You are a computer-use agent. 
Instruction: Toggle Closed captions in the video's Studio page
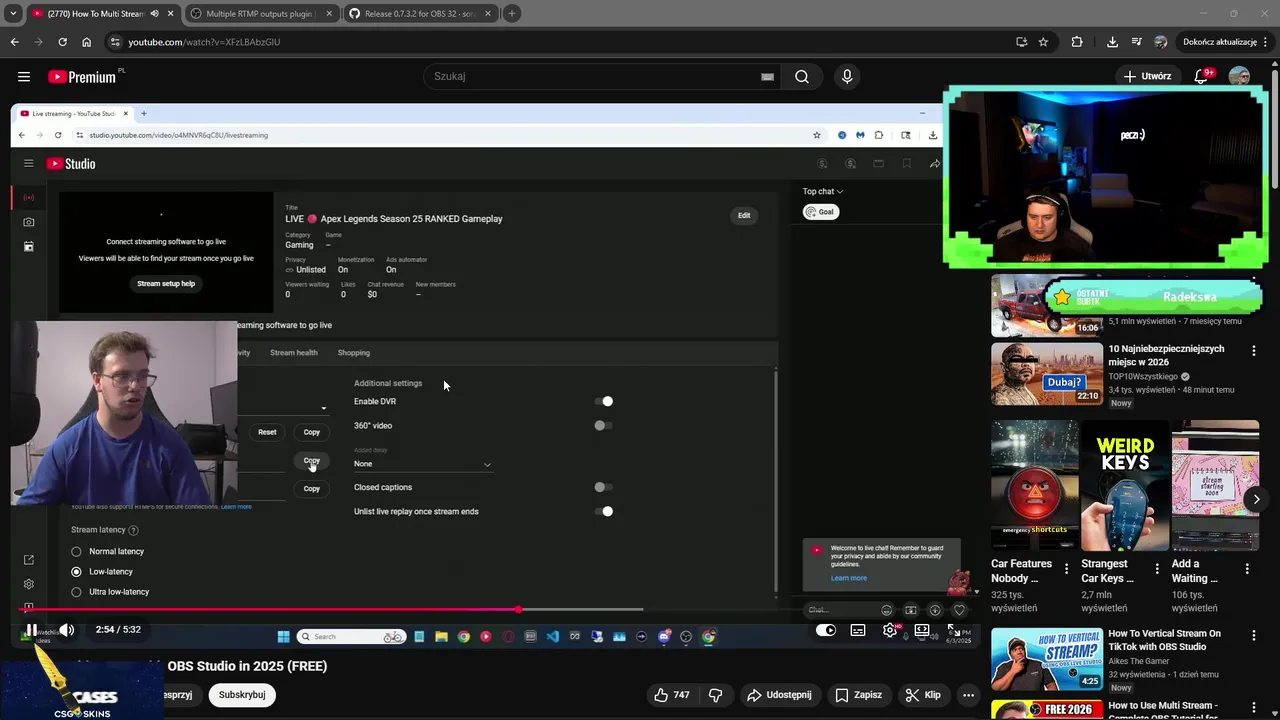603,487
